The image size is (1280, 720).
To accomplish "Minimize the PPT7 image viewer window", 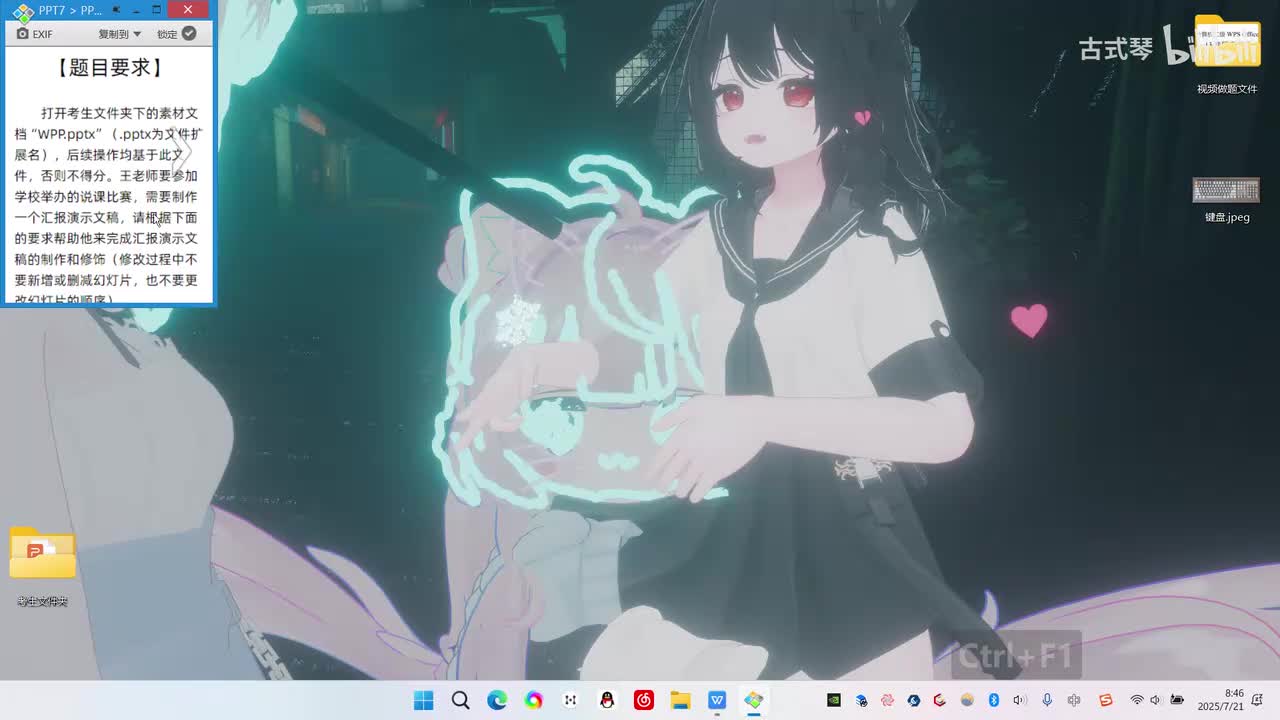I will (x=137, y=10).
